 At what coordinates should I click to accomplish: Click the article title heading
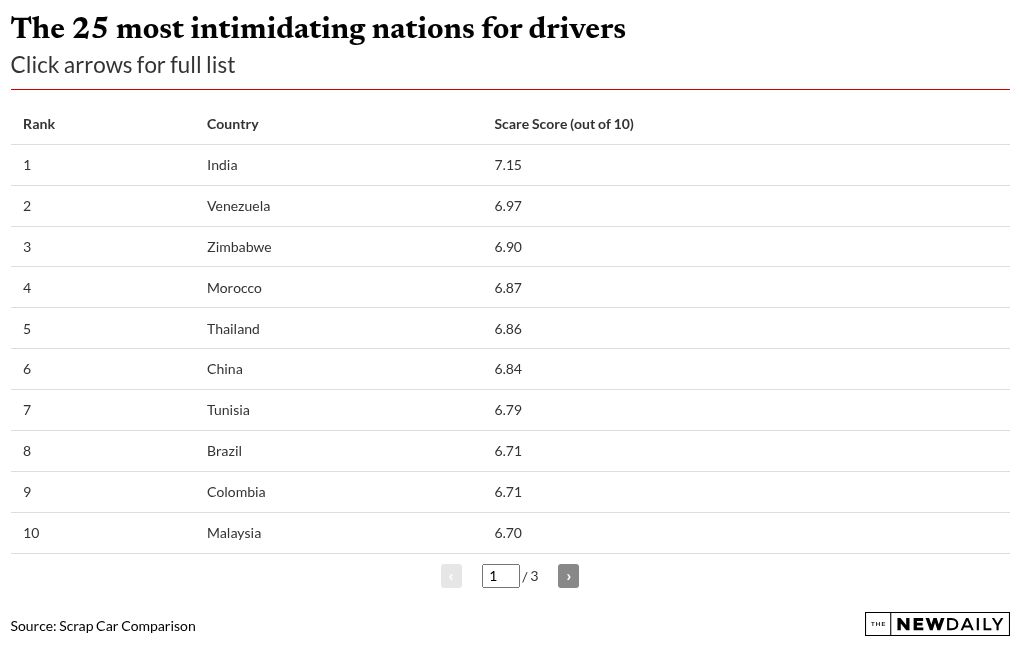click(318, 29)
